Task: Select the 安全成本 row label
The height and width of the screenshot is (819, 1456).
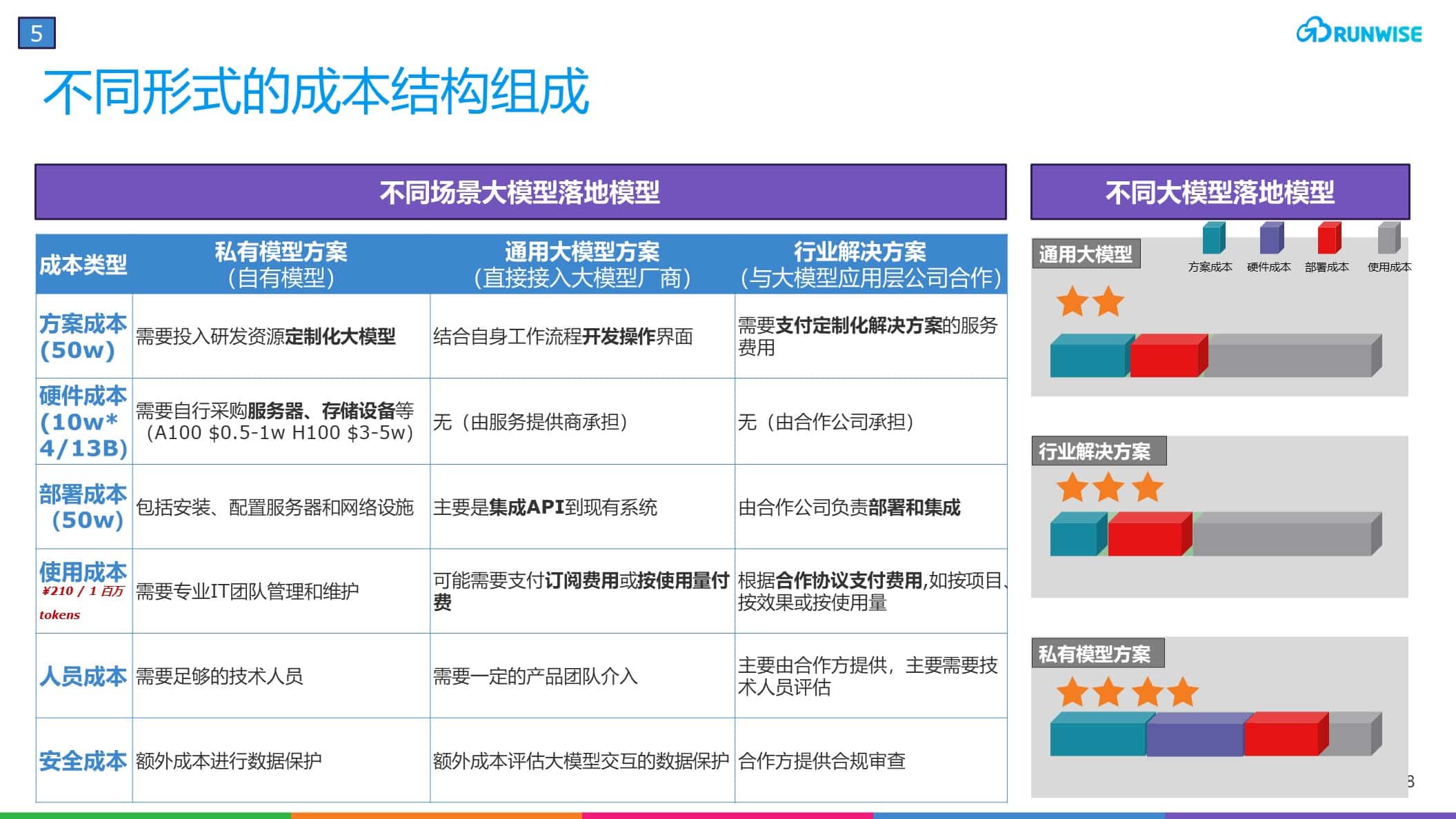Action: click(x=83, y=760)
